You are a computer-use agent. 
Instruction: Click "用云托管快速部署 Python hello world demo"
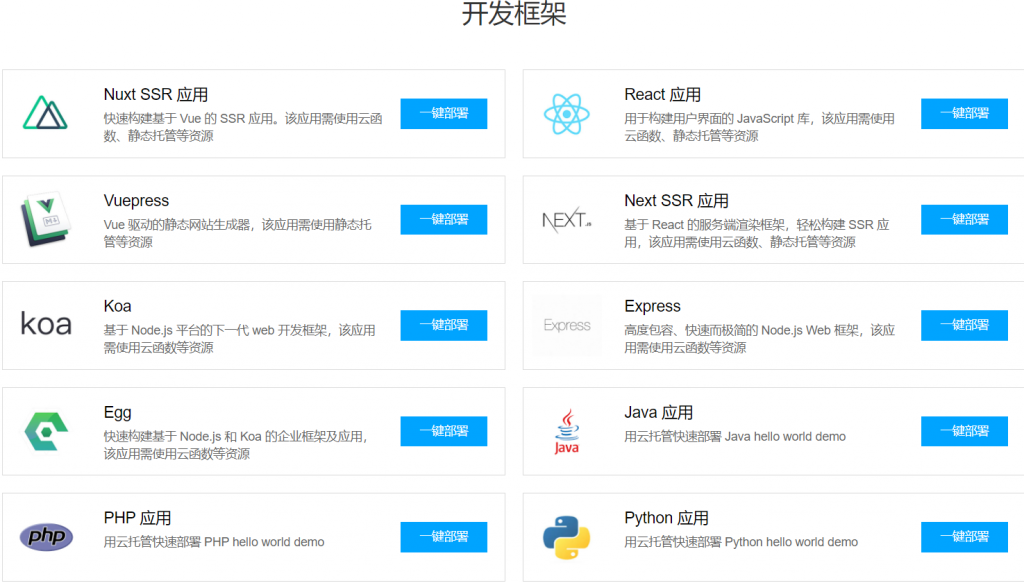coord(741,542)
